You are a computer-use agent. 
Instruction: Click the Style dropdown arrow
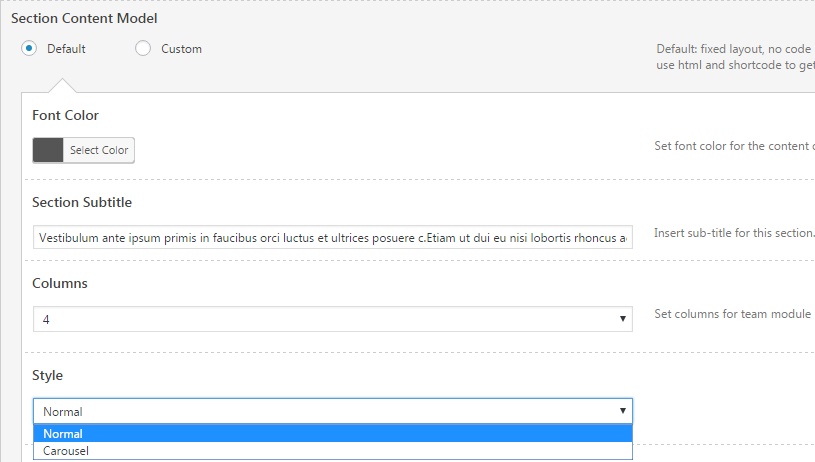pos(623,411)
